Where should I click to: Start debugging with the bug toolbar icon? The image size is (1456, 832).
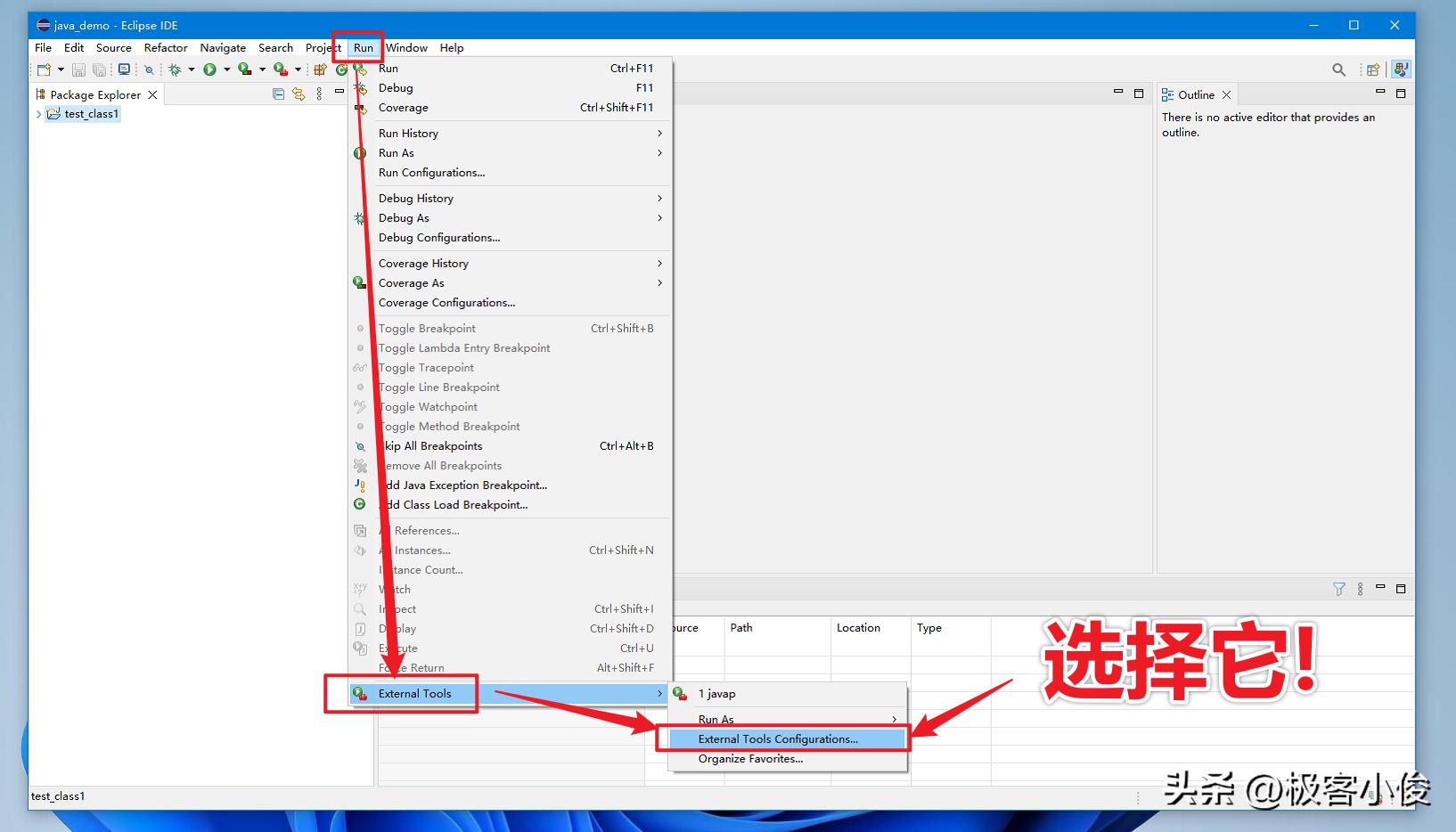(x=175, y=69)
